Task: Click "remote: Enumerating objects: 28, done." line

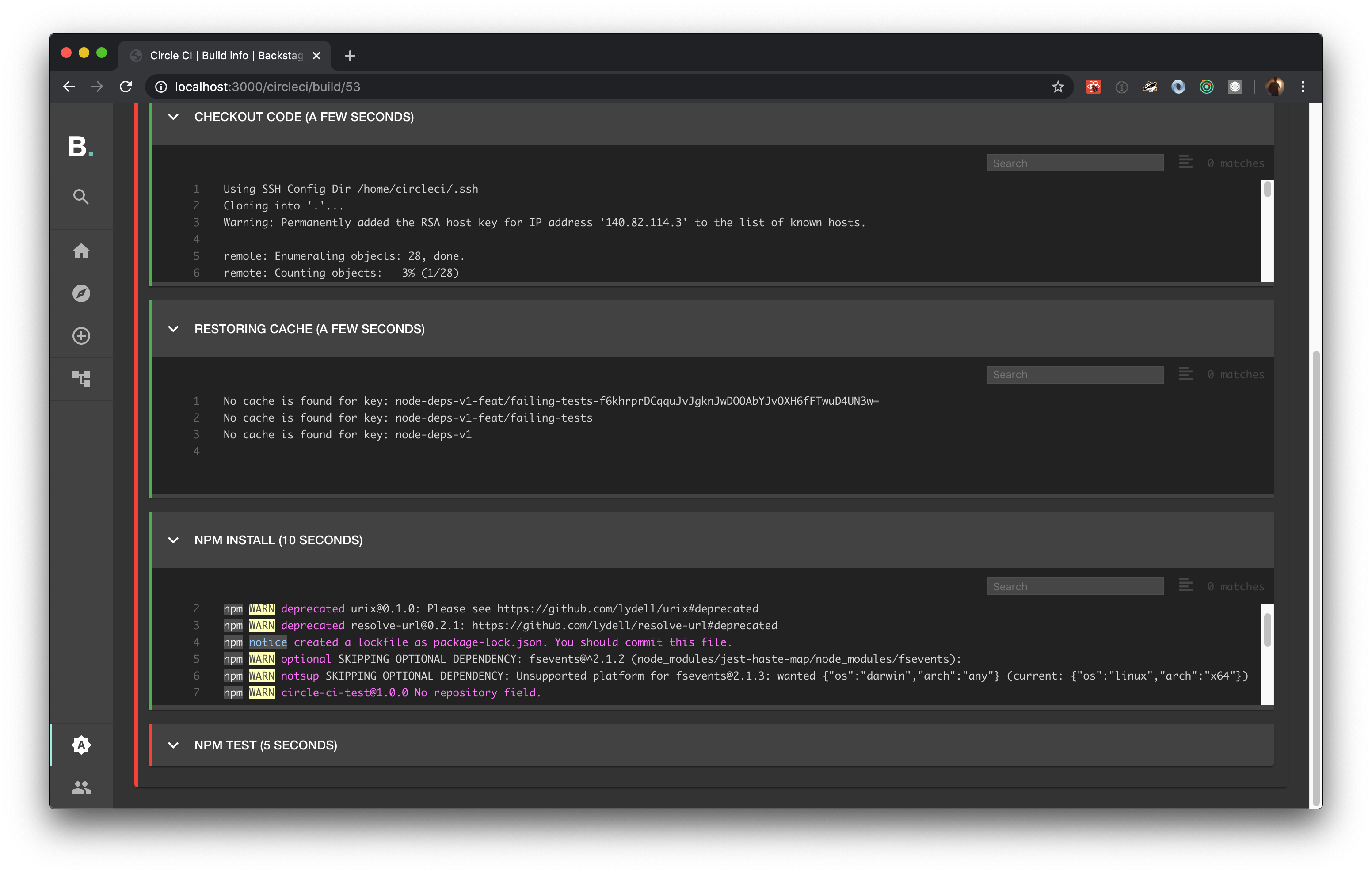Action: [x=343, y=256]
